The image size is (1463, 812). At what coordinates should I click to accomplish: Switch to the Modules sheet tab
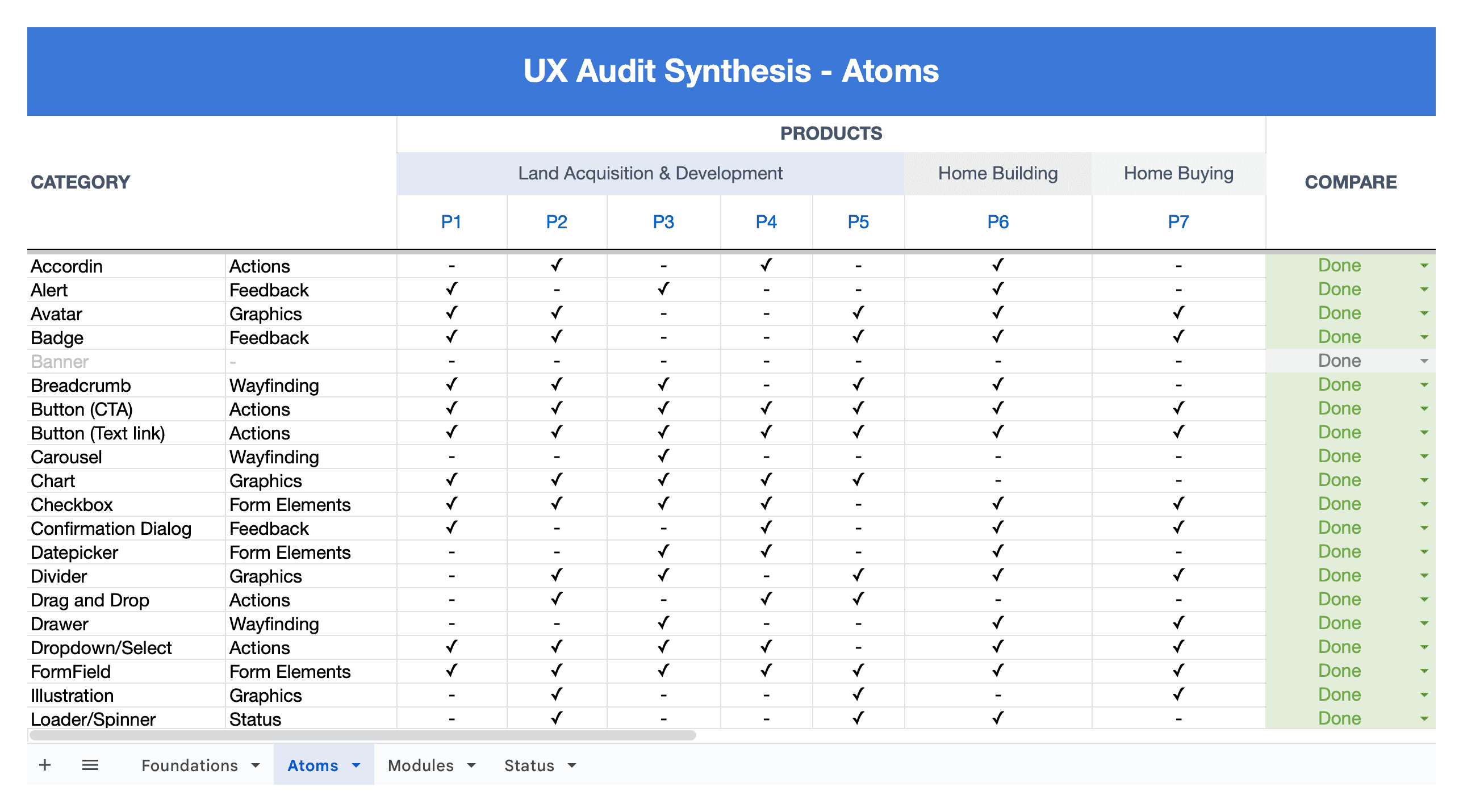point(420,765)
